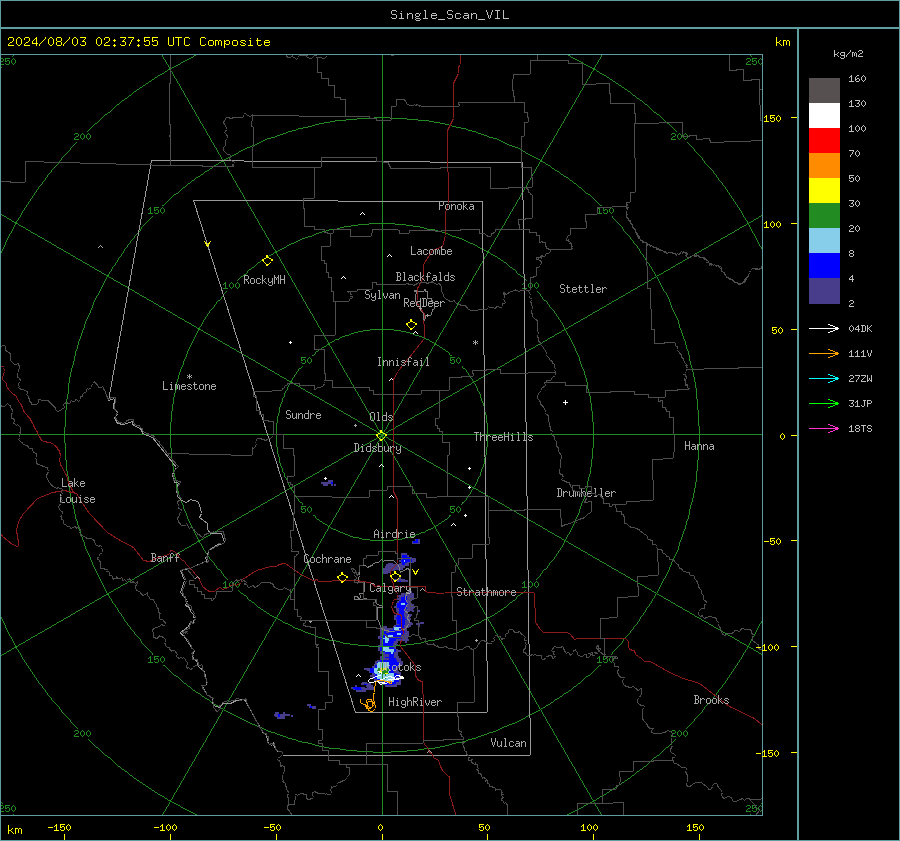Click the small purple echo south of Sundre
The height and width of the screenshot is (841, 900).
pos(328,483)
